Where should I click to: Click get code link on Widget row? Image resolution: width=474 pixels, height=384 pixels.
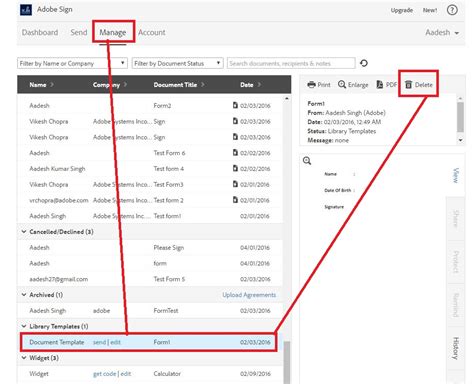click(x=104, y=374)
